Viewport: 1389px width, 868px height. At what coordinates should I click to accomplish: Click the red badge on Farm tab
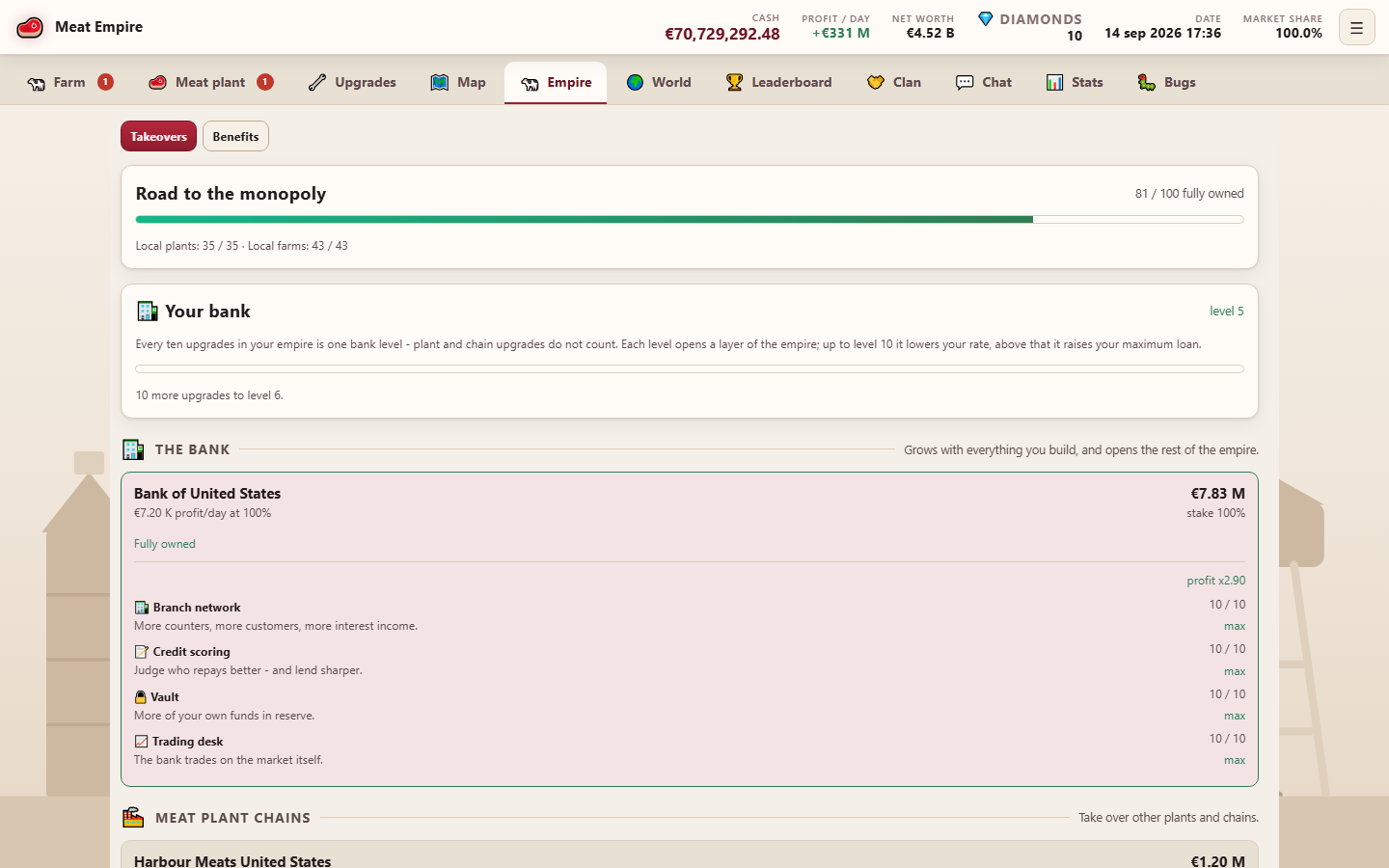point(106,82)
